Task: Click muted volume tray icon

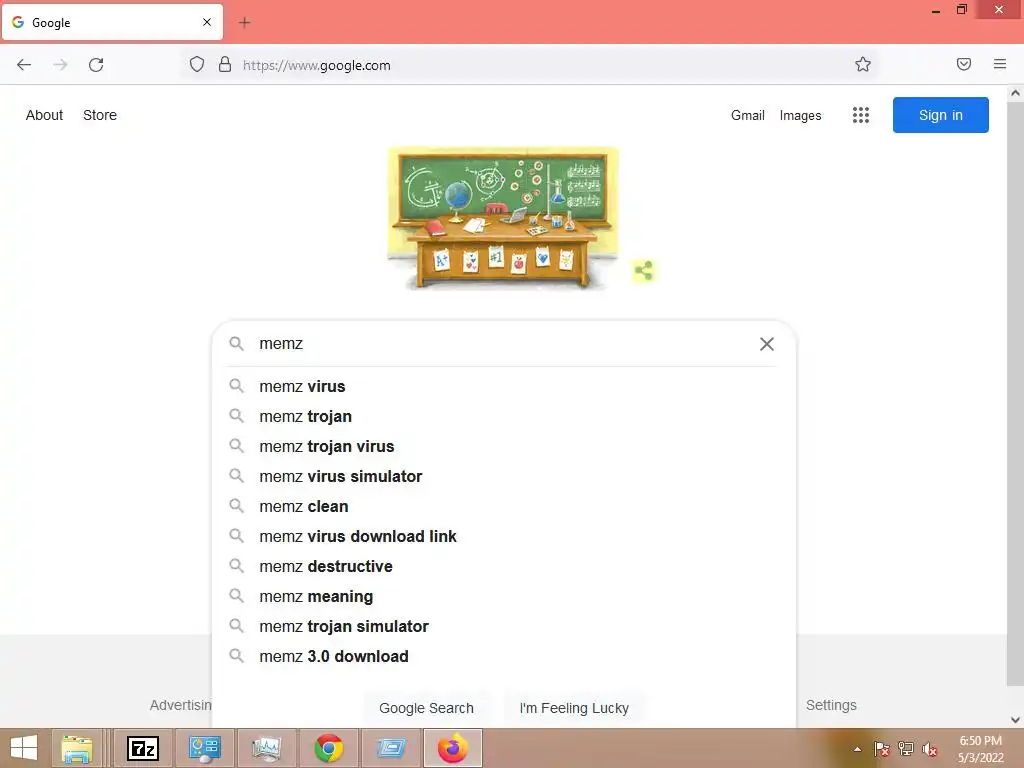Action: (930, 749)
